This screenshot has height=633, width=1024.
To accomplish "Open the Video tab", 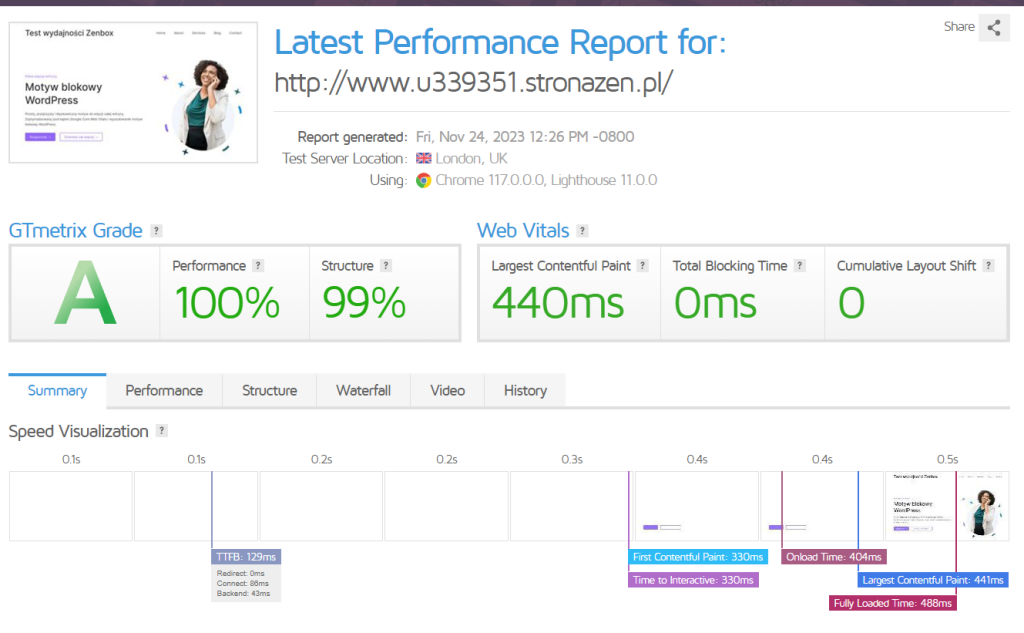I will click(x=448, y=391).
